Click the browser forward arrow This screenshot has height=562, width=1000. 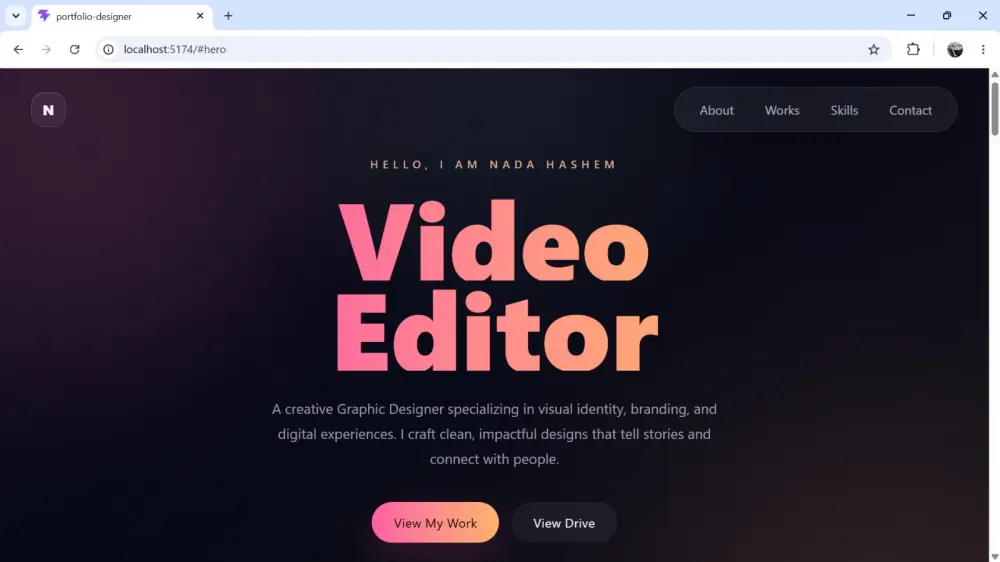46,49
